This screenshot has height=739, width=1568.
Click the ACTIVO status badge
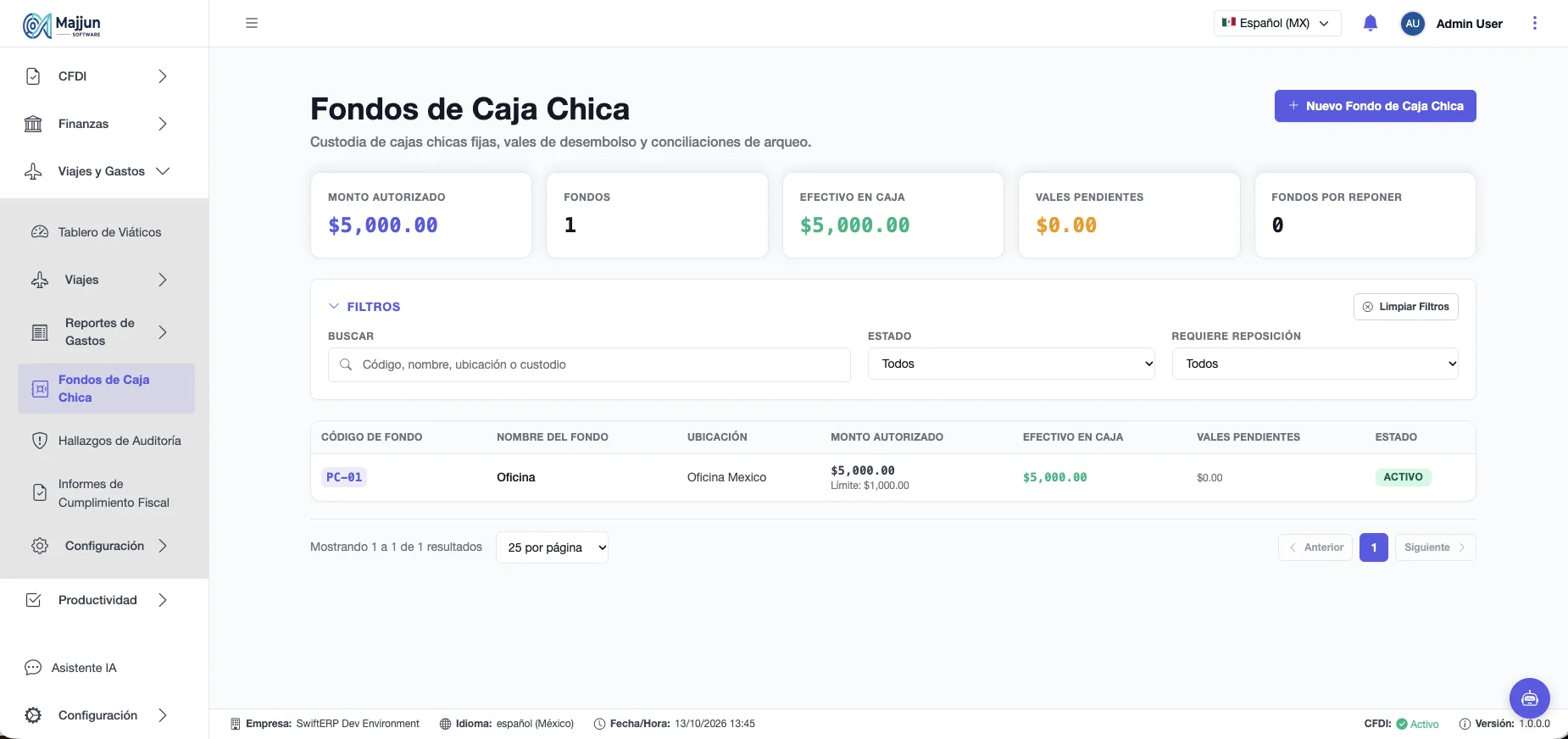1403,477
